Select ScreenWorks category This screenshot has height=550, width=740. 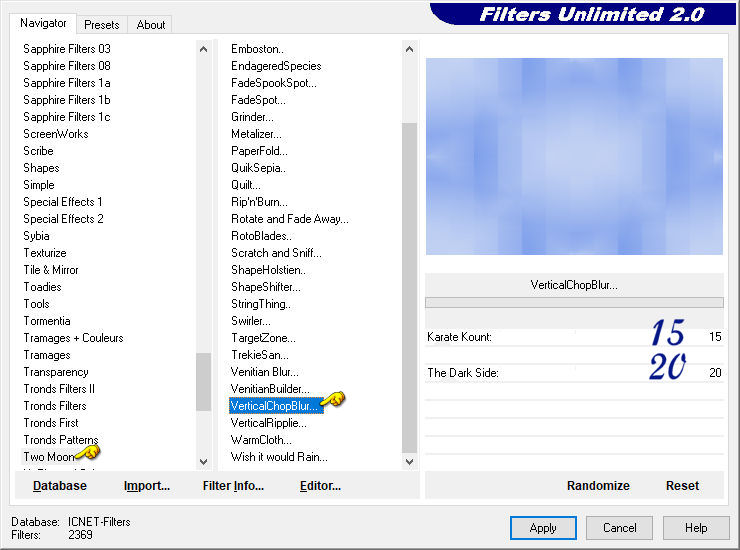[x=56, y=134]
